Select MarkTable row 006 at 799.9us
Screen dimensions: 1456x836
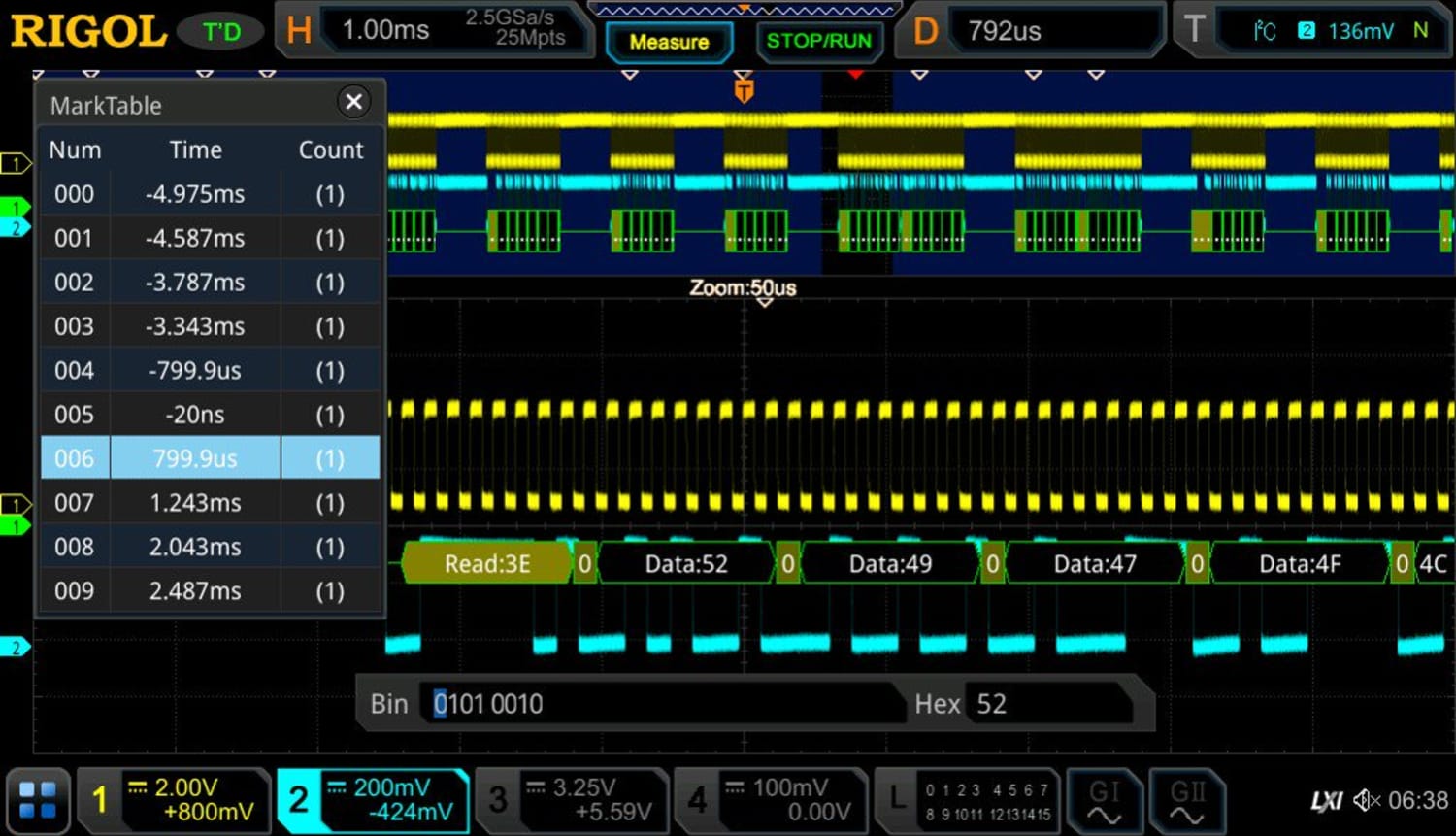[x=194, y=457]
